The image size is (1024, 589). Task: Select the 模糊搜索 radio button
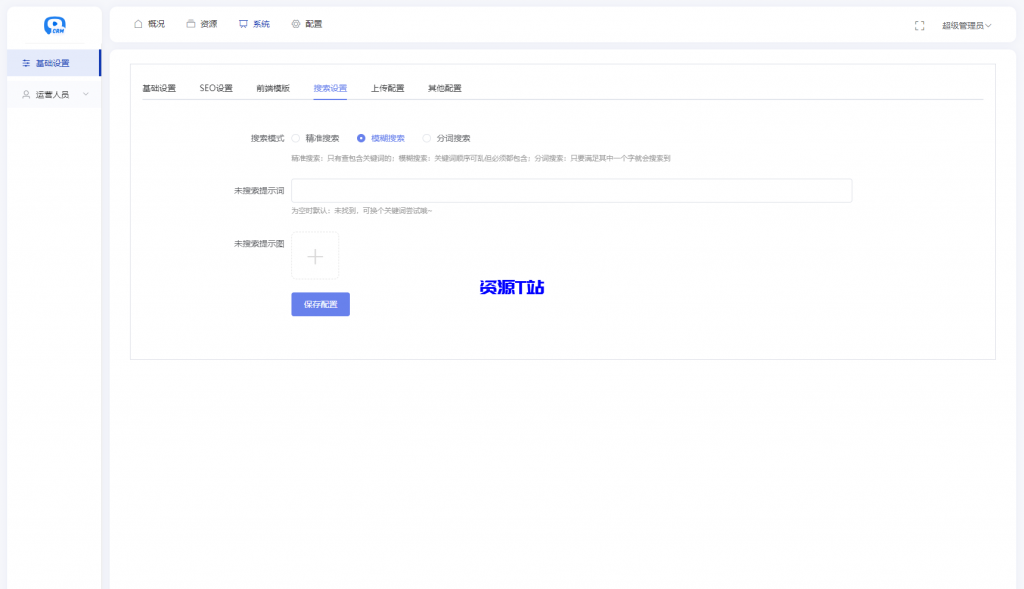[361, 138]
